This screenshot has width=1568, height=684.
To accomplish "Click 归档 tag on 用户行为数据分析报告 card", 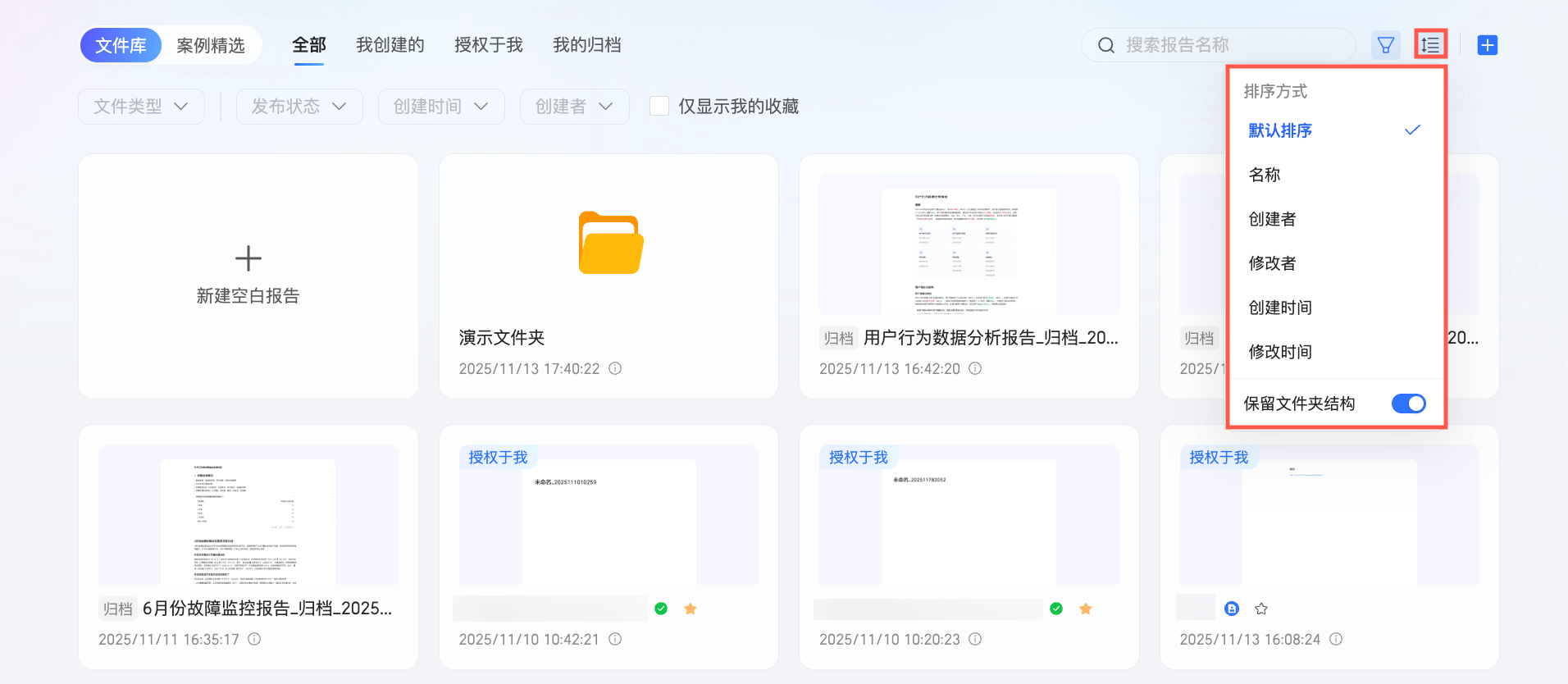I will pos(839,338).
